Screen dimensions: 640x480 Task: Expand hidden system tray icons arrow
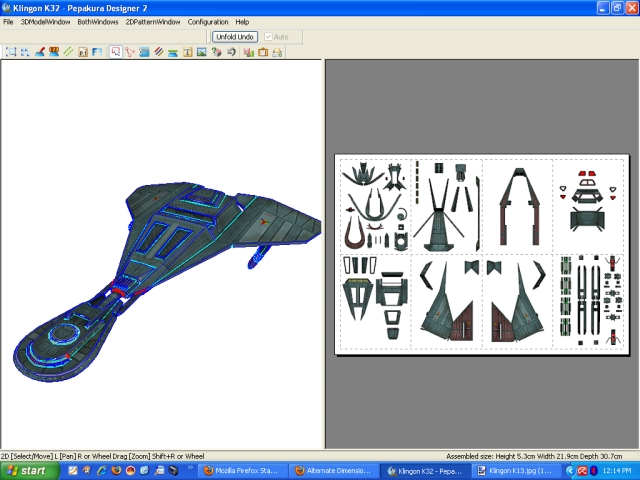coord(570,471)
